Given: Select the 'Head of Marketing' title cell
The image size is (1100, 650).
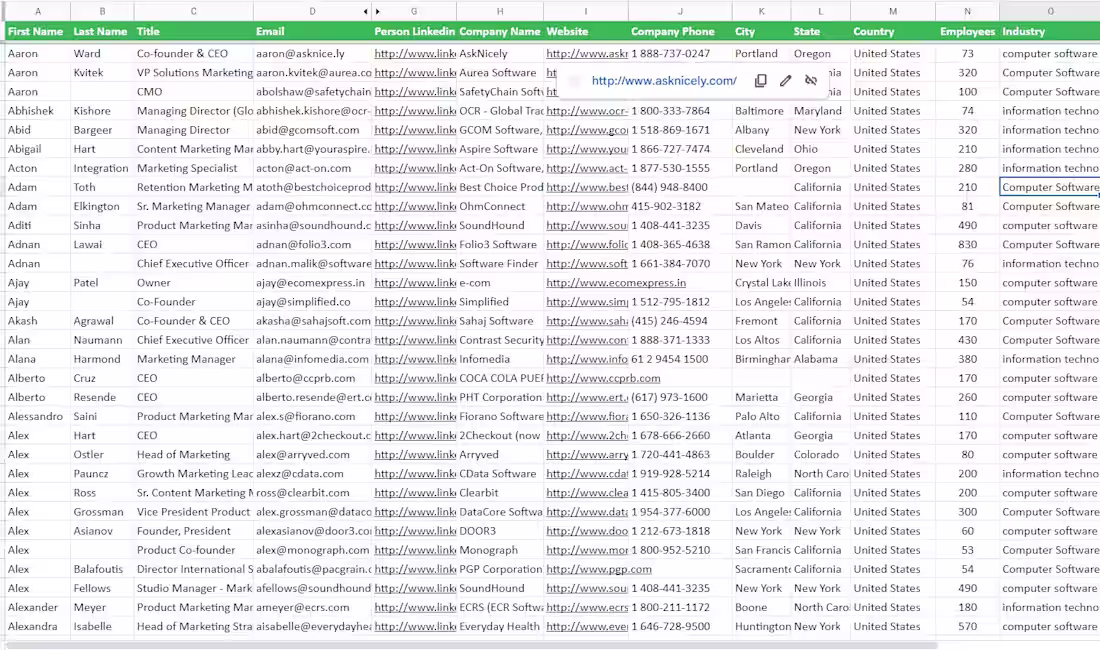Looking at the screenshot, I should pos(194,454).
